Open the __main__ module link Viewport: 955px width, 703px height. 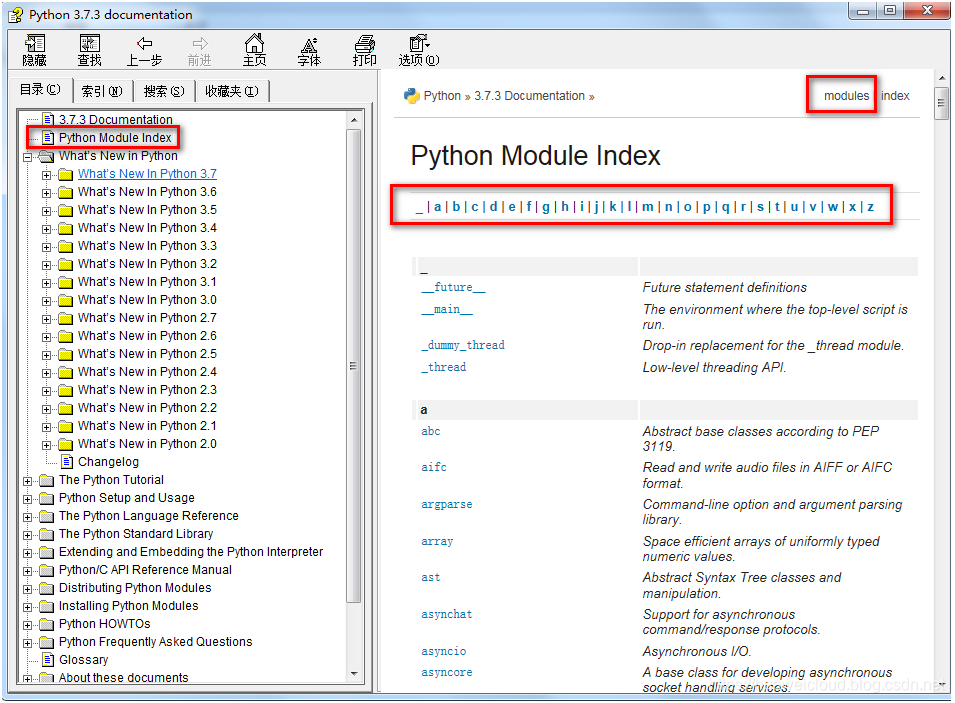point(446,309)
